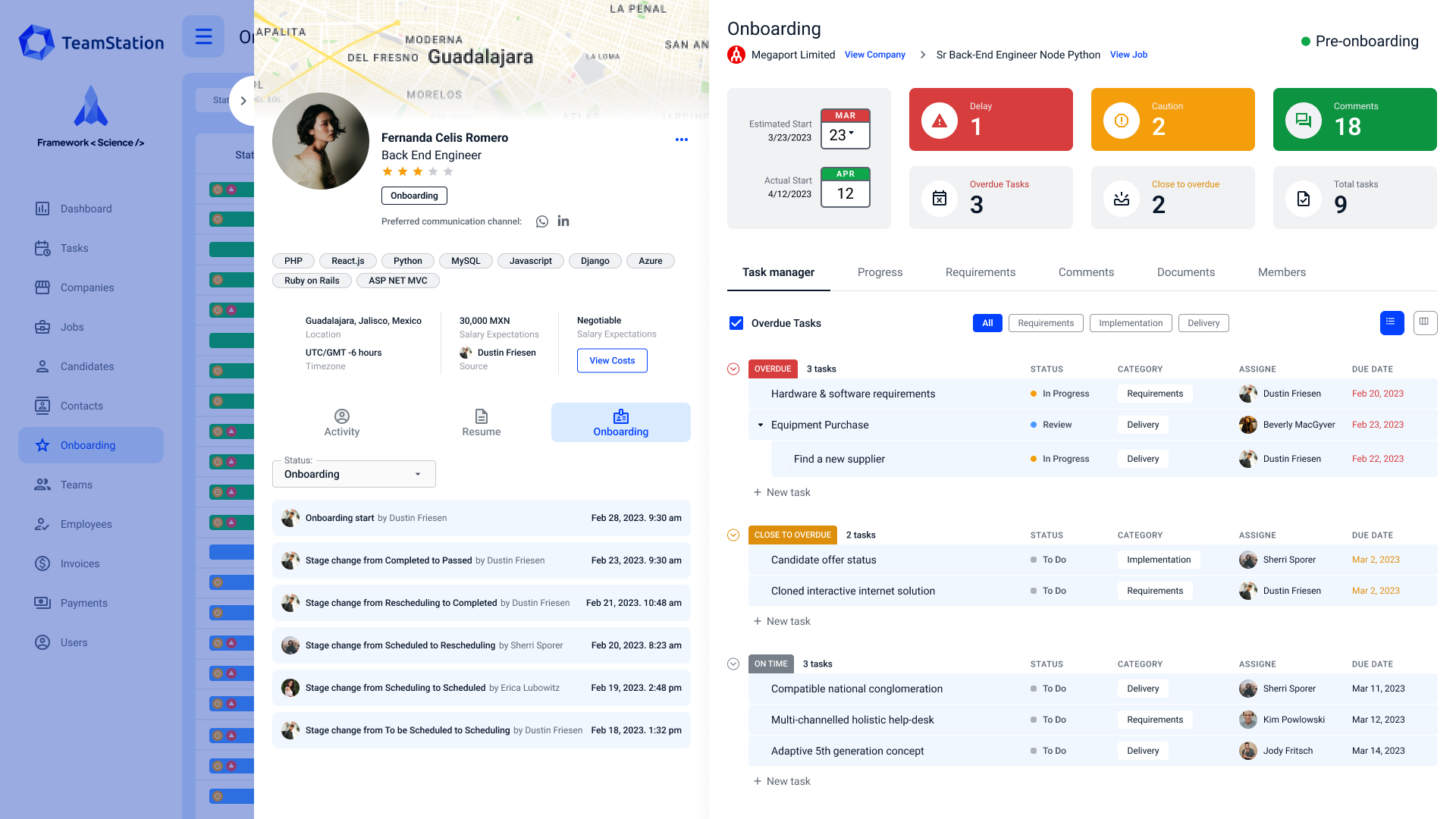Open Invoices from the sidebar
The width and height of the screenshot is (1456, 819).
tap(80, 563)
